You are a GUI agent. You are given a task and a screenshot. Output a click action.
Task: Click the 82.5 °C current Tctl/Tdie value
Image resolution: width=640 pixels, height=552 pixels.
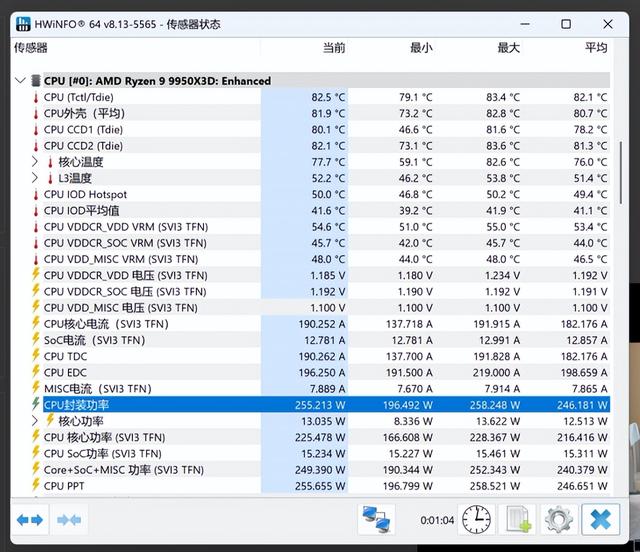[x=328, y=97]
